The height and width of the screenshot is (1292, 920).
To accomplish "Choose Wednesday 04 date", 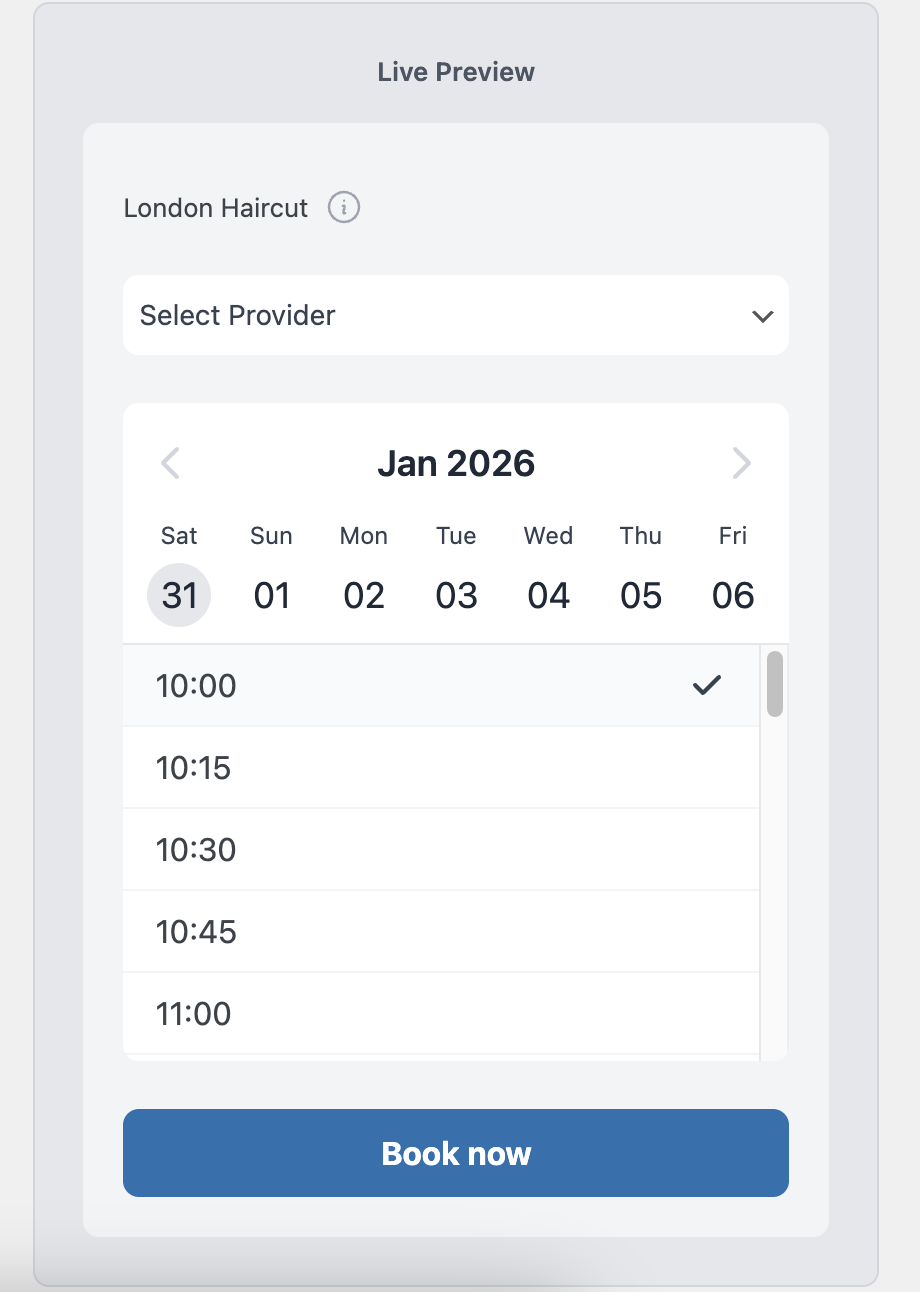I will 548,595.
